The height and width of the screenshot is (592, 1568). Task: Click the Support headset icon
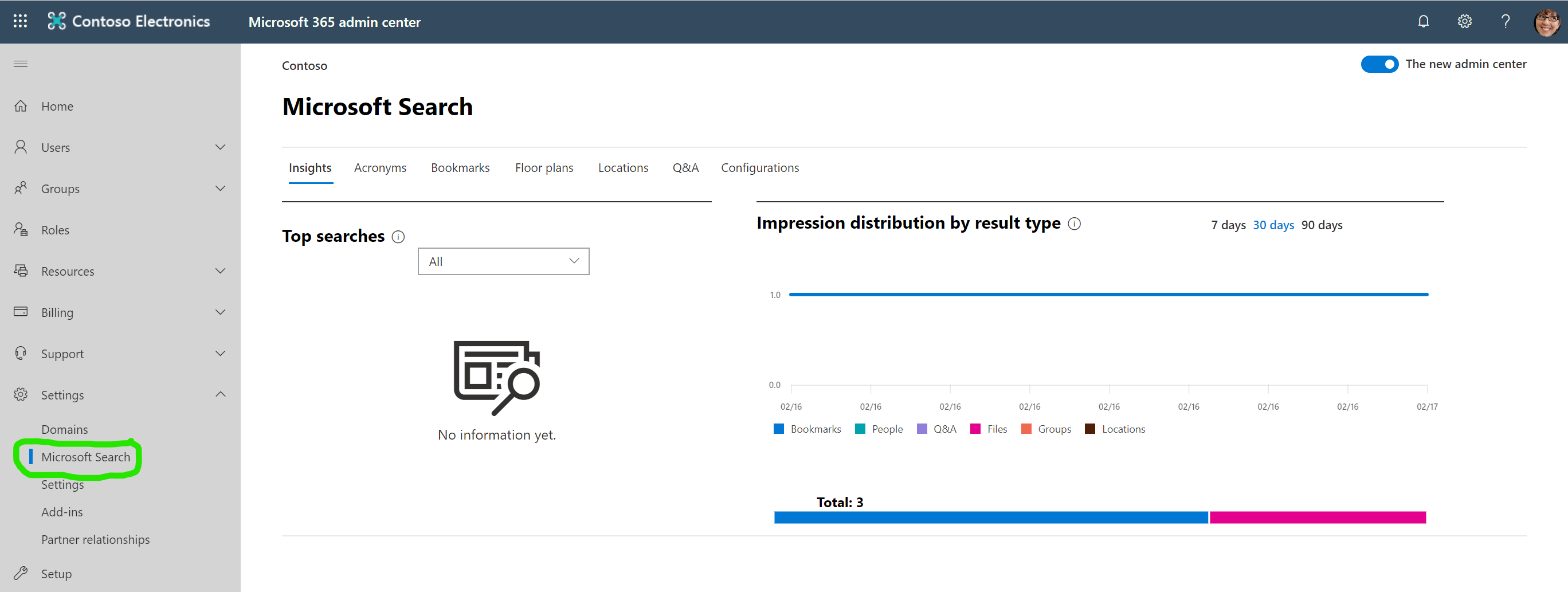[x=21, y=354]
